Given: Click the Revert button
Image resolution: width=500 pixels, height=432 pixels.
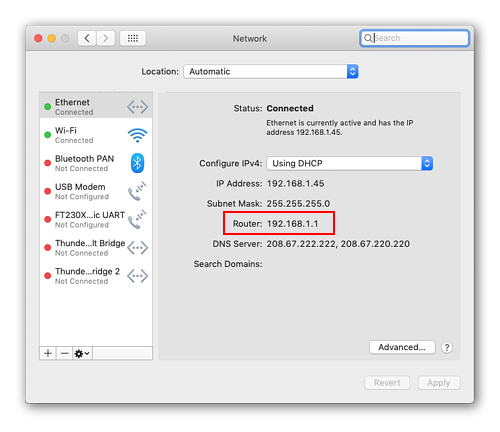Looking at the screenshot, I should point(387,383).
